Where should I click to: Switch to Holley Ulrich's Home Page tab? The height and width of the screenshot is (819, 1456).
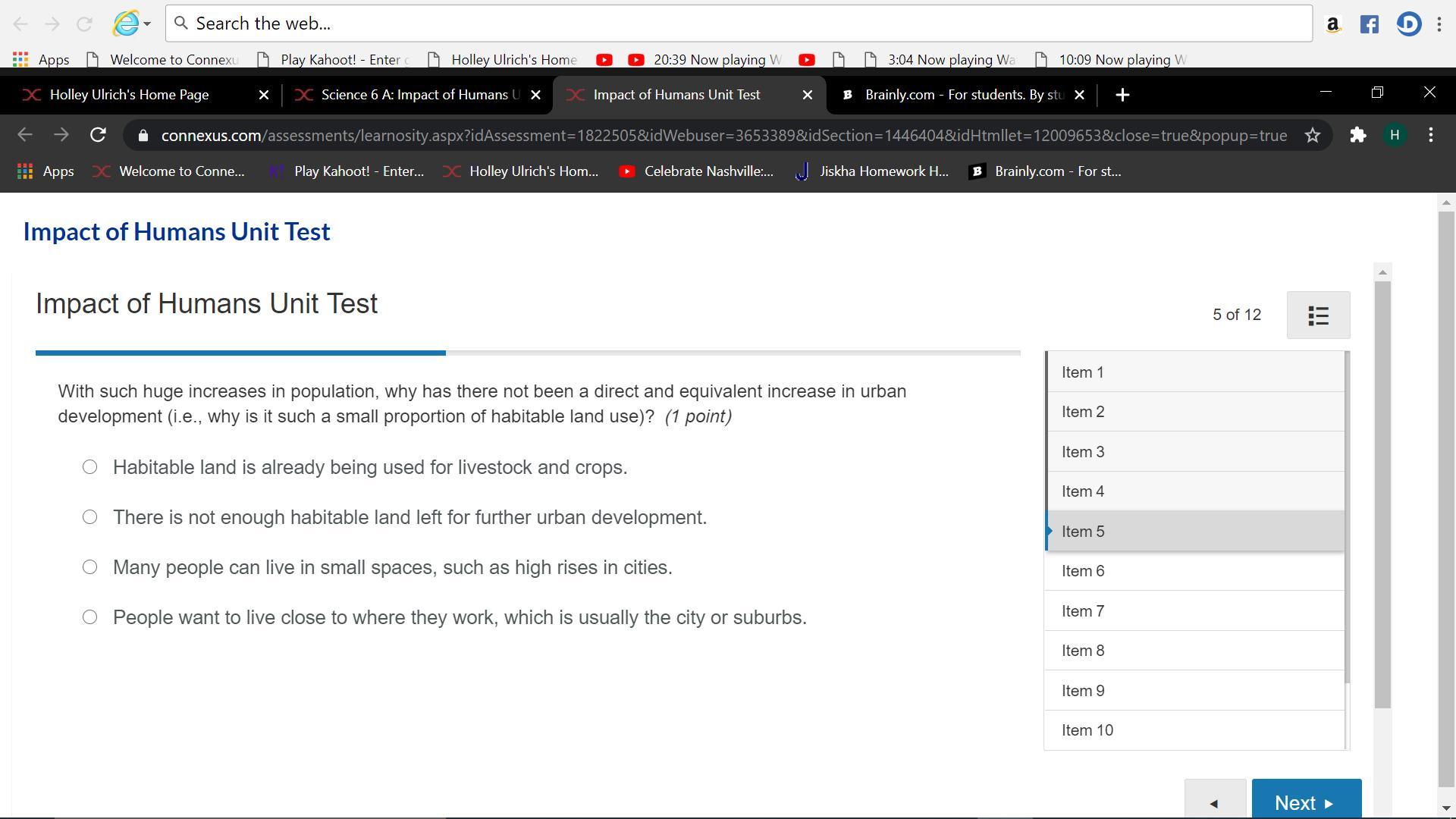click(x=129, y=95)
